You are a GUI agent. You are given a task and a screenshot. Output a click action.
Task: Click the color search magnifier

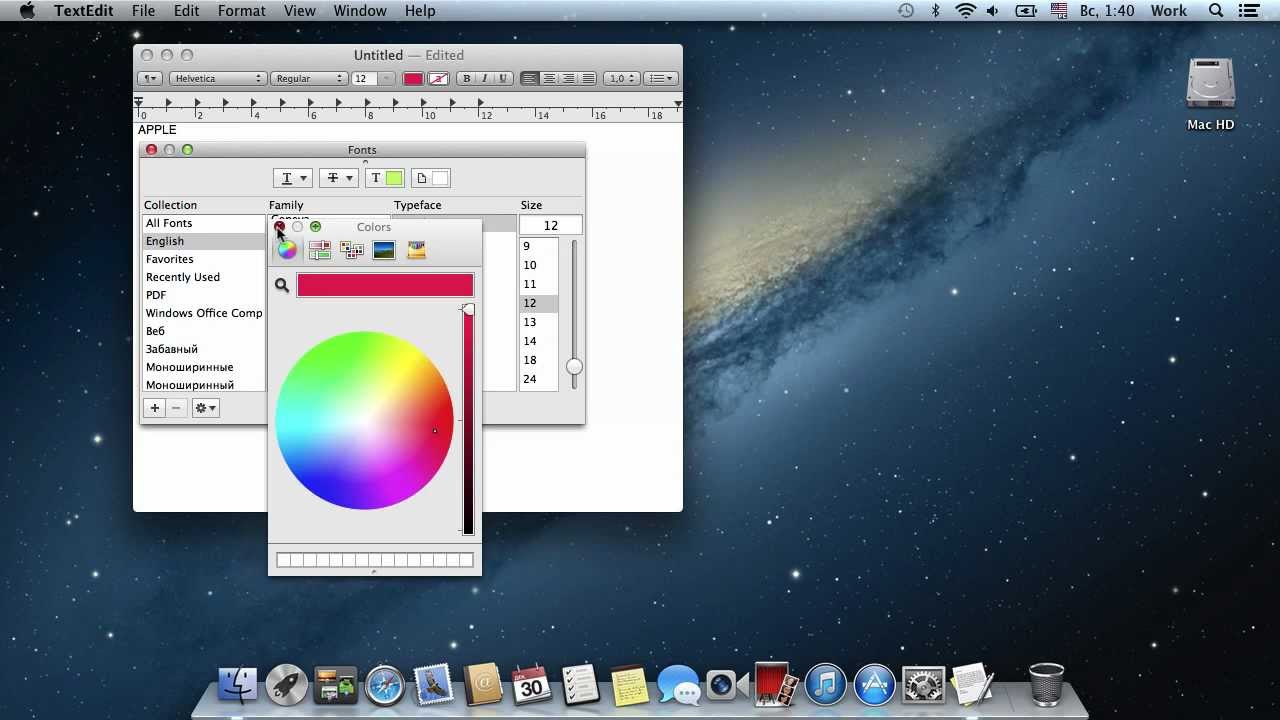[282, 286]
